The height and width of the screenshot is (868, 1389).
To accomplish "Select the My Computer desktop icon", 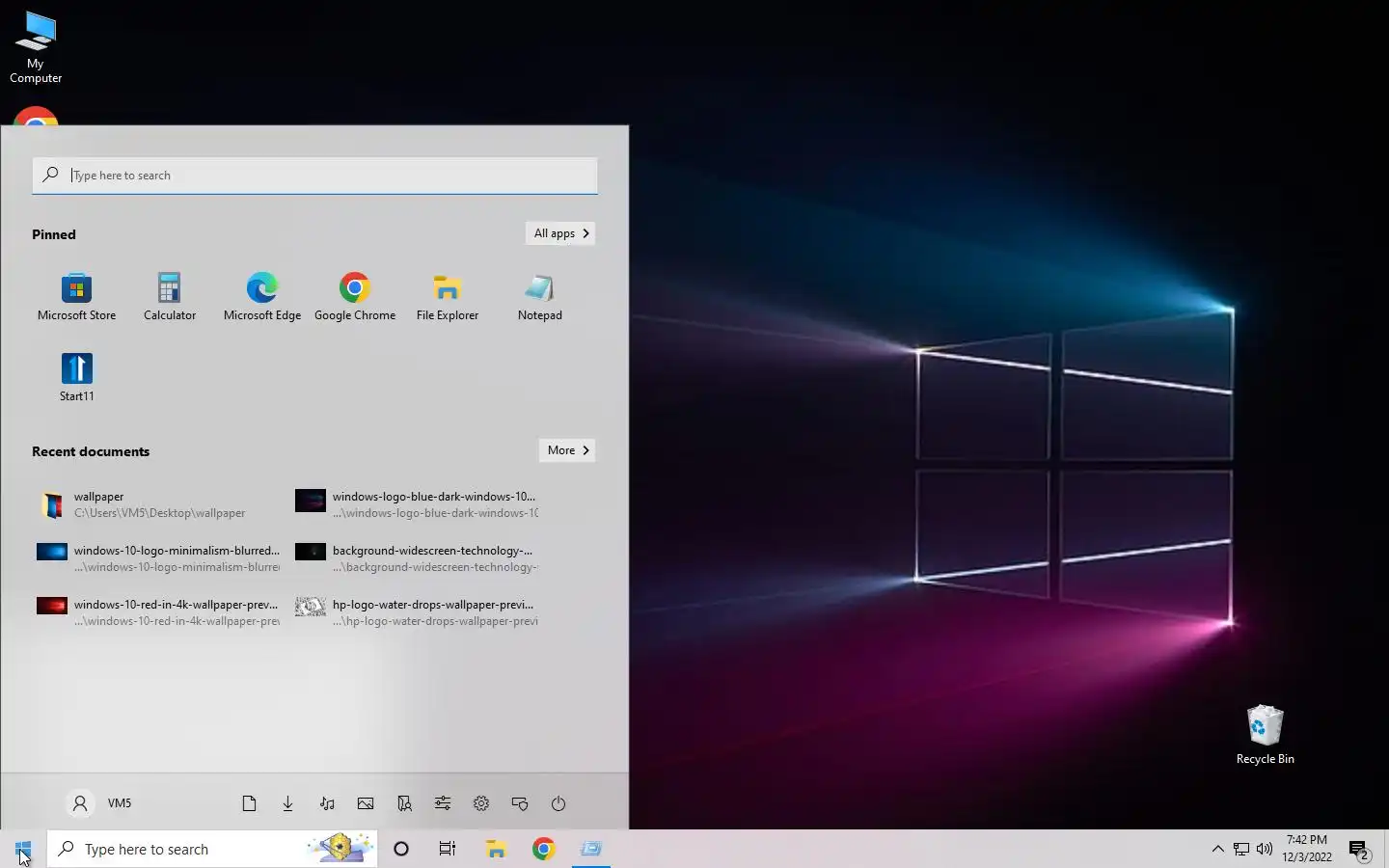I will (x=36, y=47).
